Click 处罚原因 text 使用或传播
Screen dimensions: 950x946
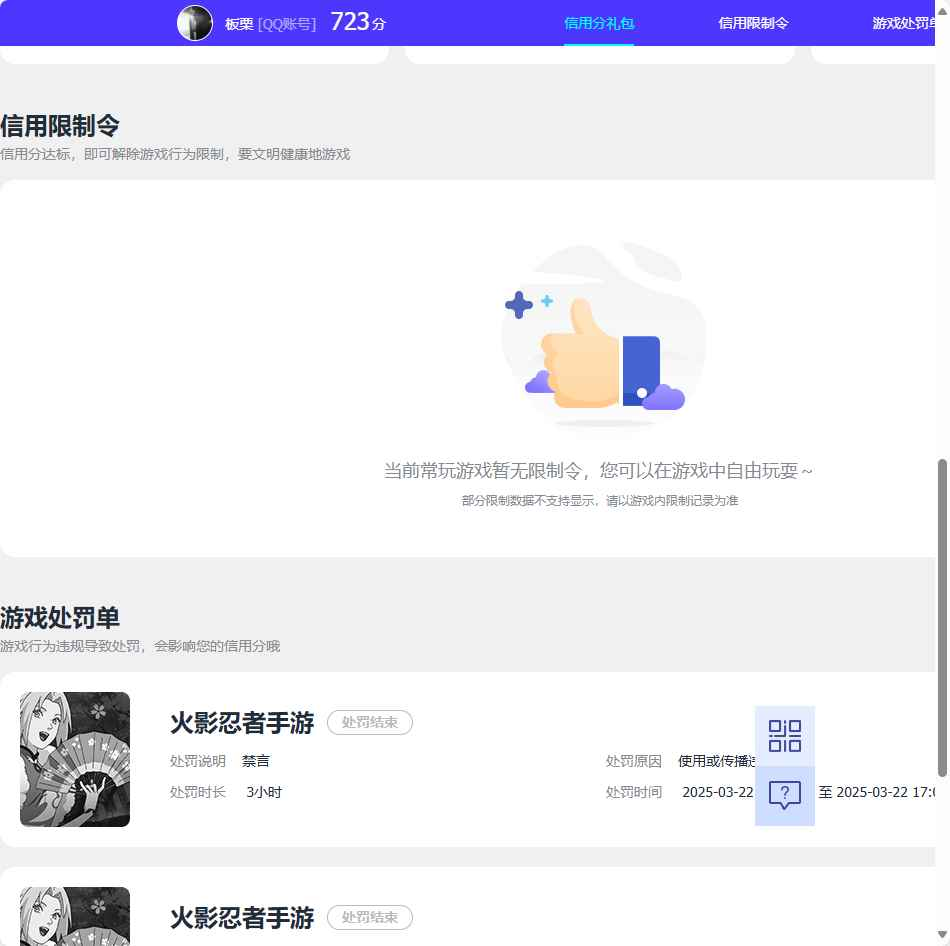tap(716, 761)
